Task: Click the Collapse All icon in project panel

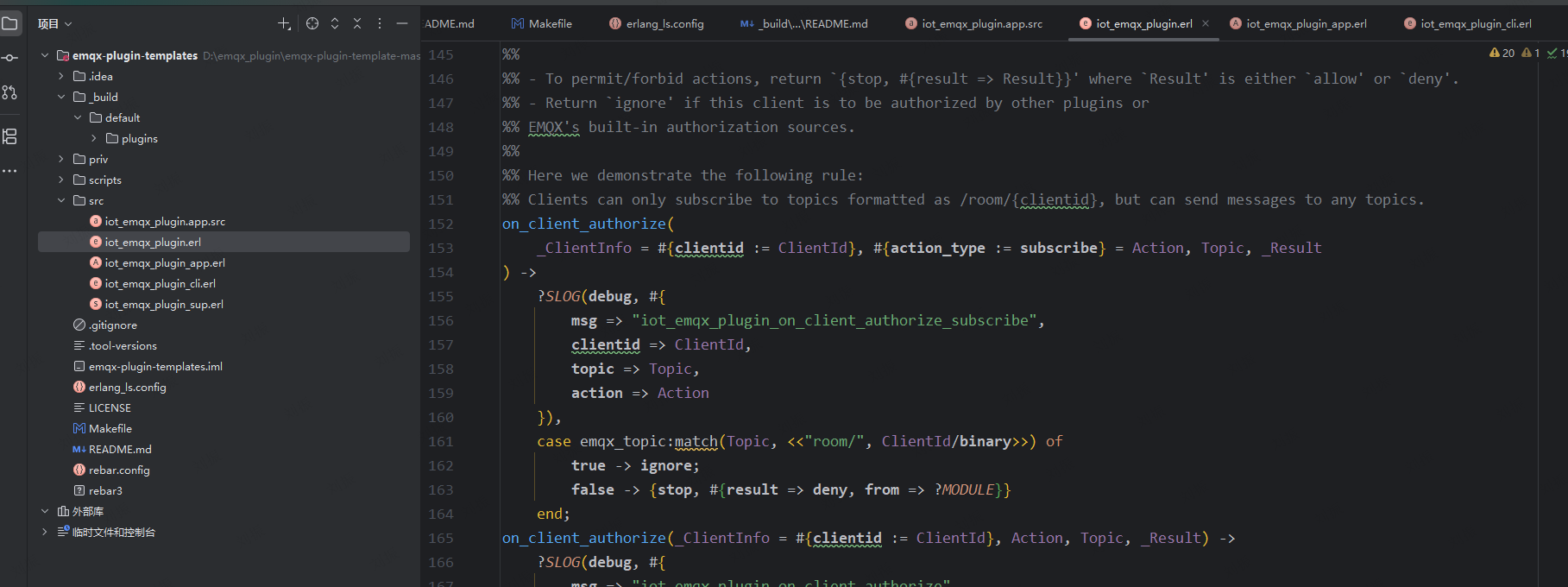Action: [357, 24]
